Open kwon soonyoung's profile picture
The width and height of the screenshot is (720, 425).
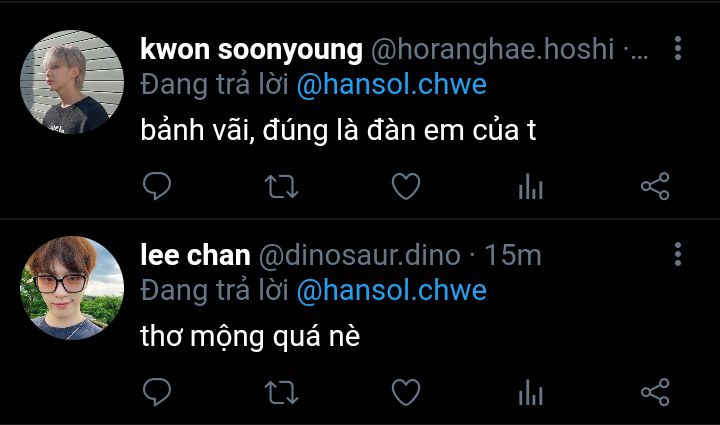click(72, 82)
